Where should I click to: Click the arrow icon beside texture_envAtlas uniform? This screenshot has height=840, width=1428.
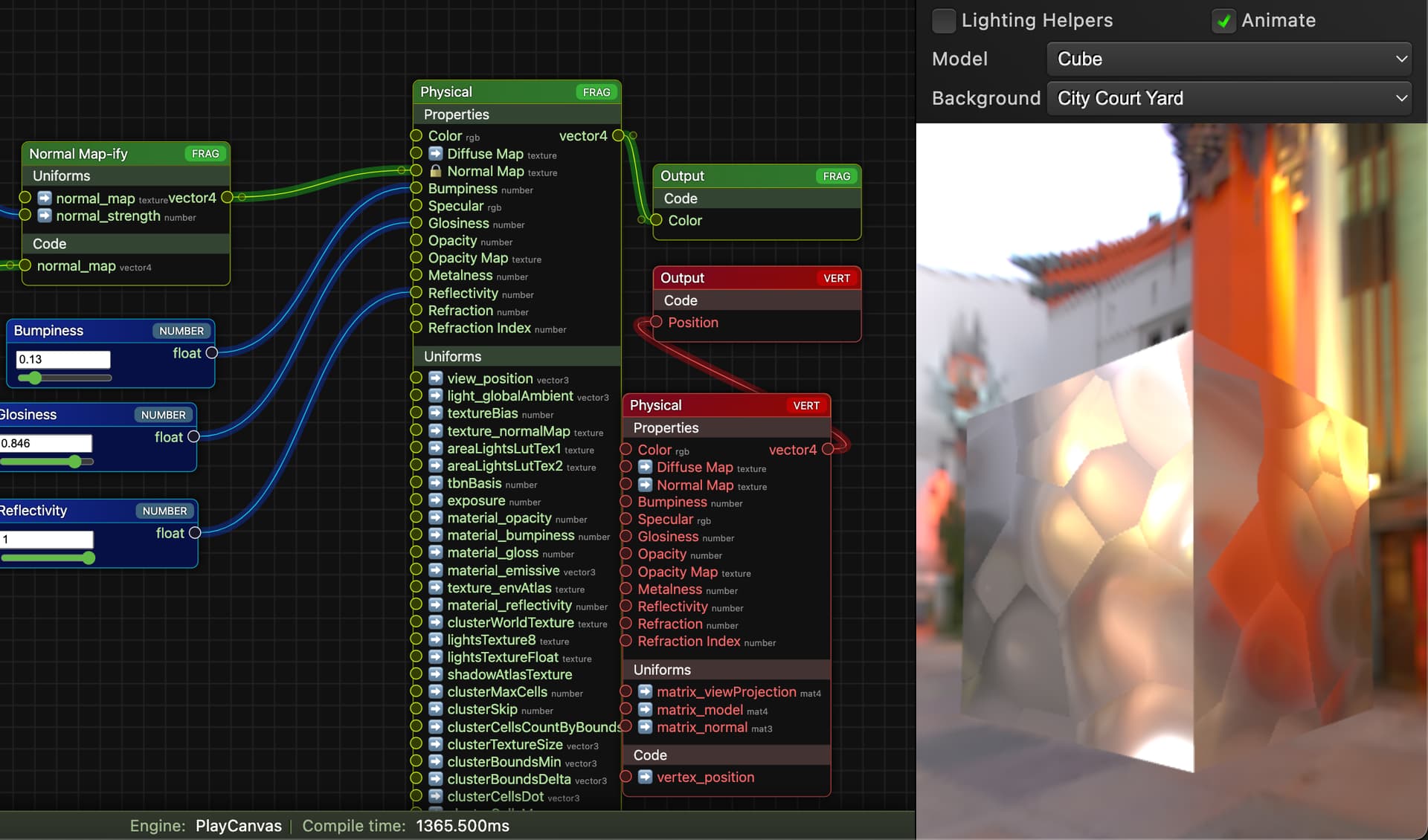tap(435, 587)
